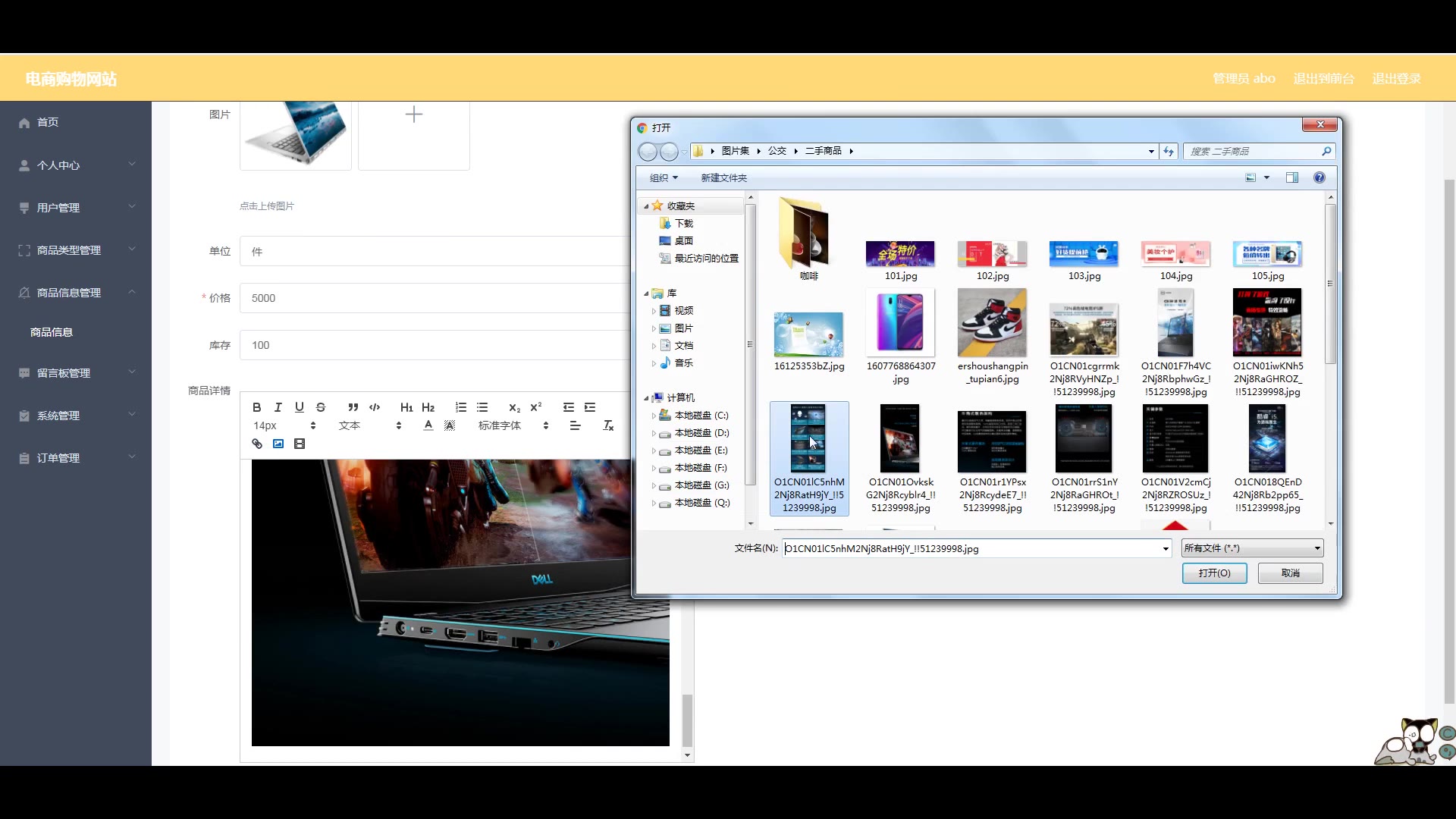Open the 所有文件 file type dropdown

tap(1252, 548)
